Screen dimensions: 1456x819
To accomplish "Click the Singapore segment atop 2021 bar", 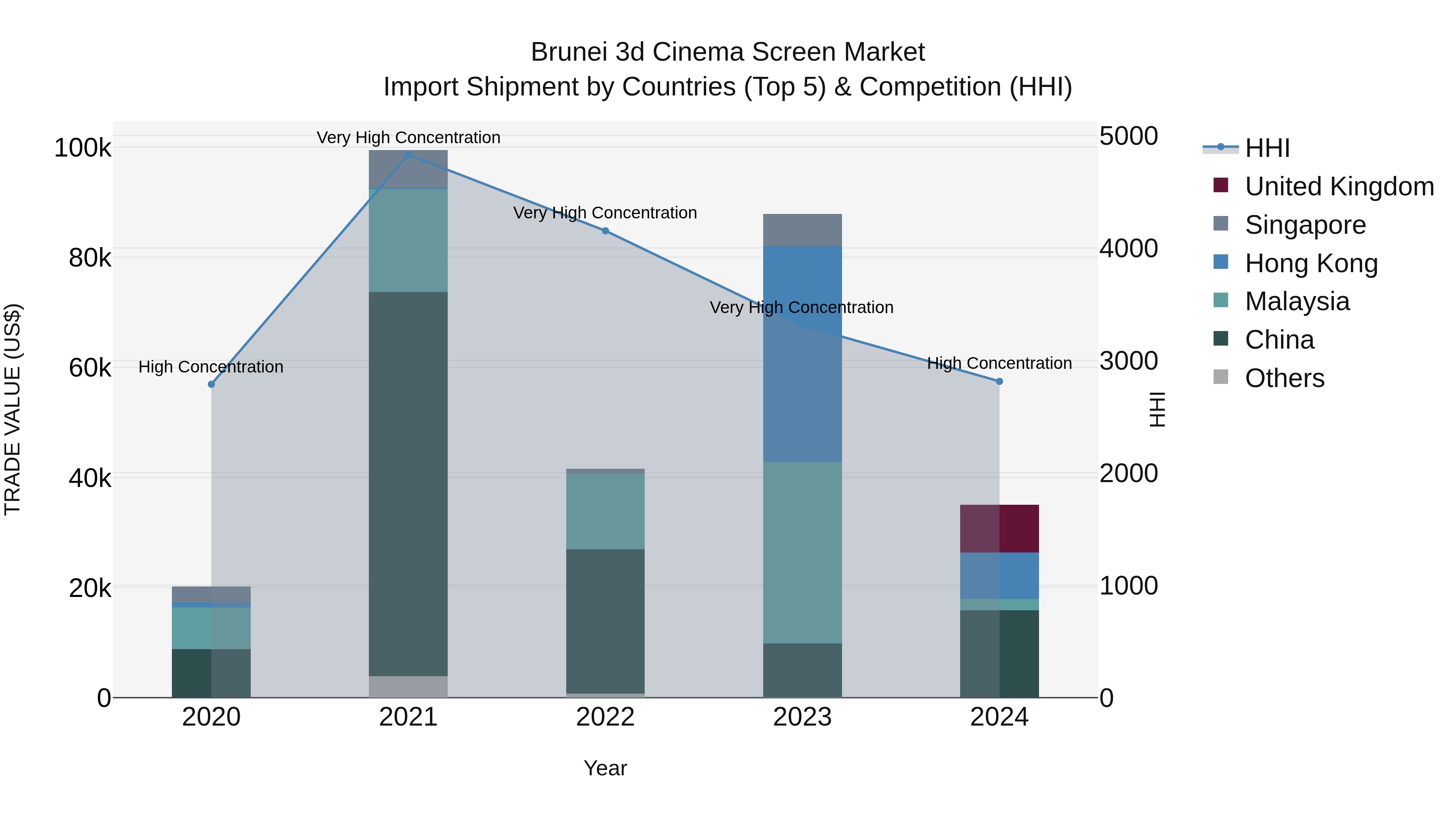I will tap(408, 169).
